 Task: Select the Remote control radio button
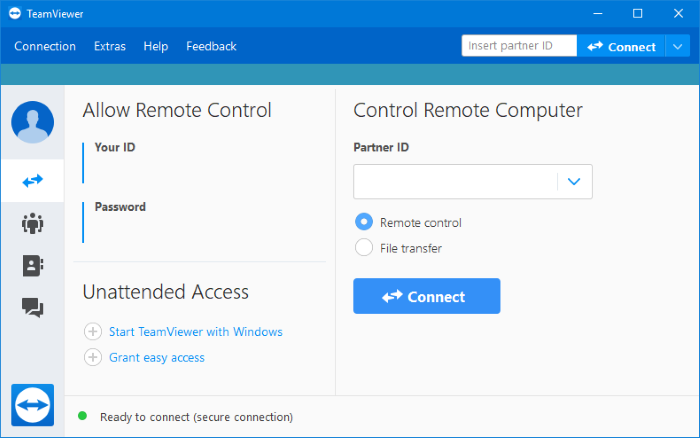point(364,222)
